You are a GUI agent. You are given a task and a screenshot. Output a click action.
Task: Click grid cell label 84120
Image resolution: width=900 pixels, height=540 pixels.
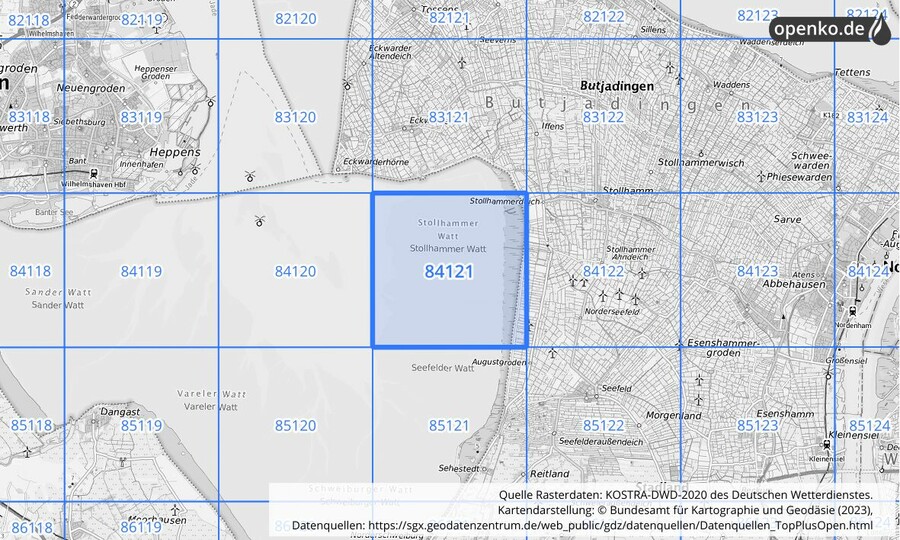tap(295, 271)
